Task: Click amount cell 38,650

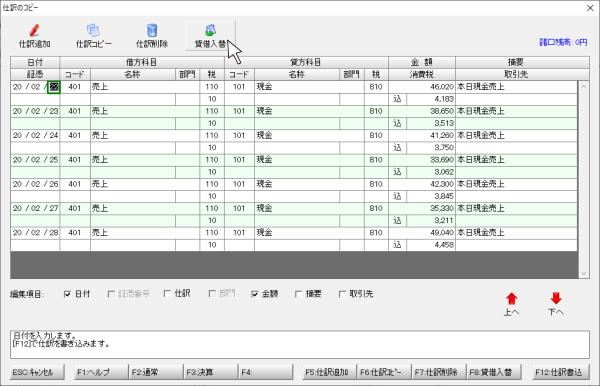Action: (x=422, y=111)
